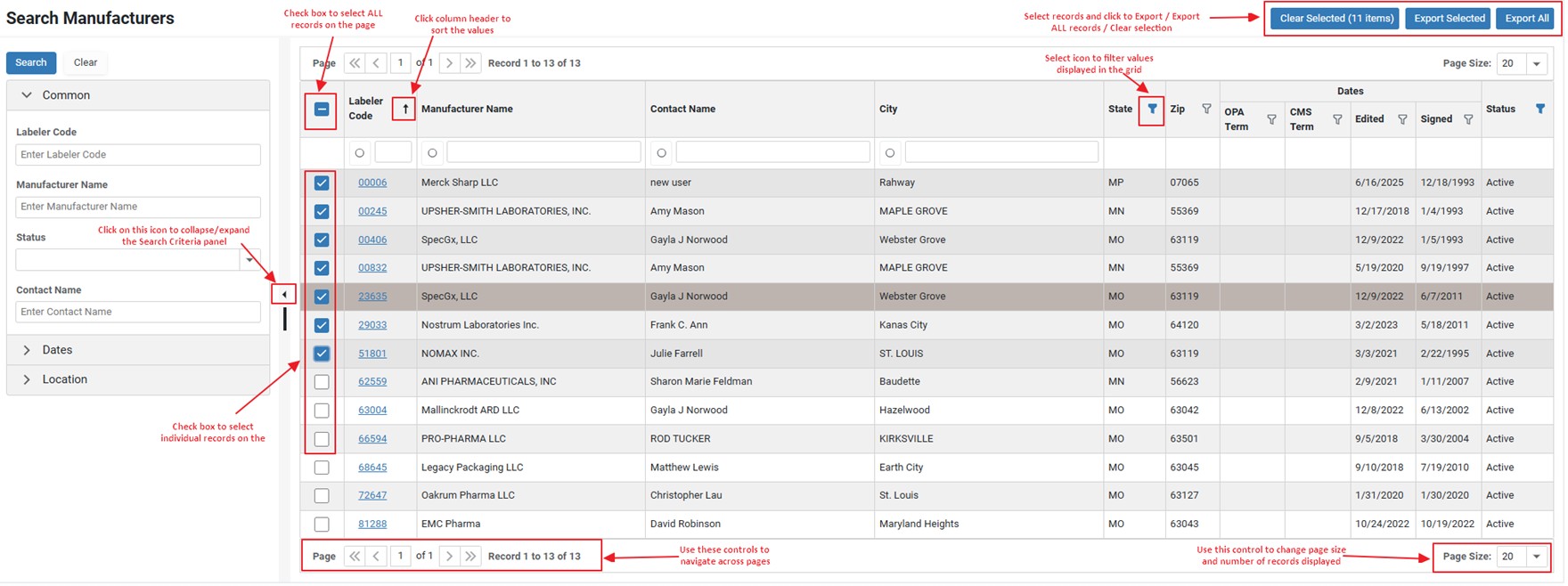Screen dimensions: 1568x586
Task: Click the Zip column filter icon
Action: [x=1206, y=109]
